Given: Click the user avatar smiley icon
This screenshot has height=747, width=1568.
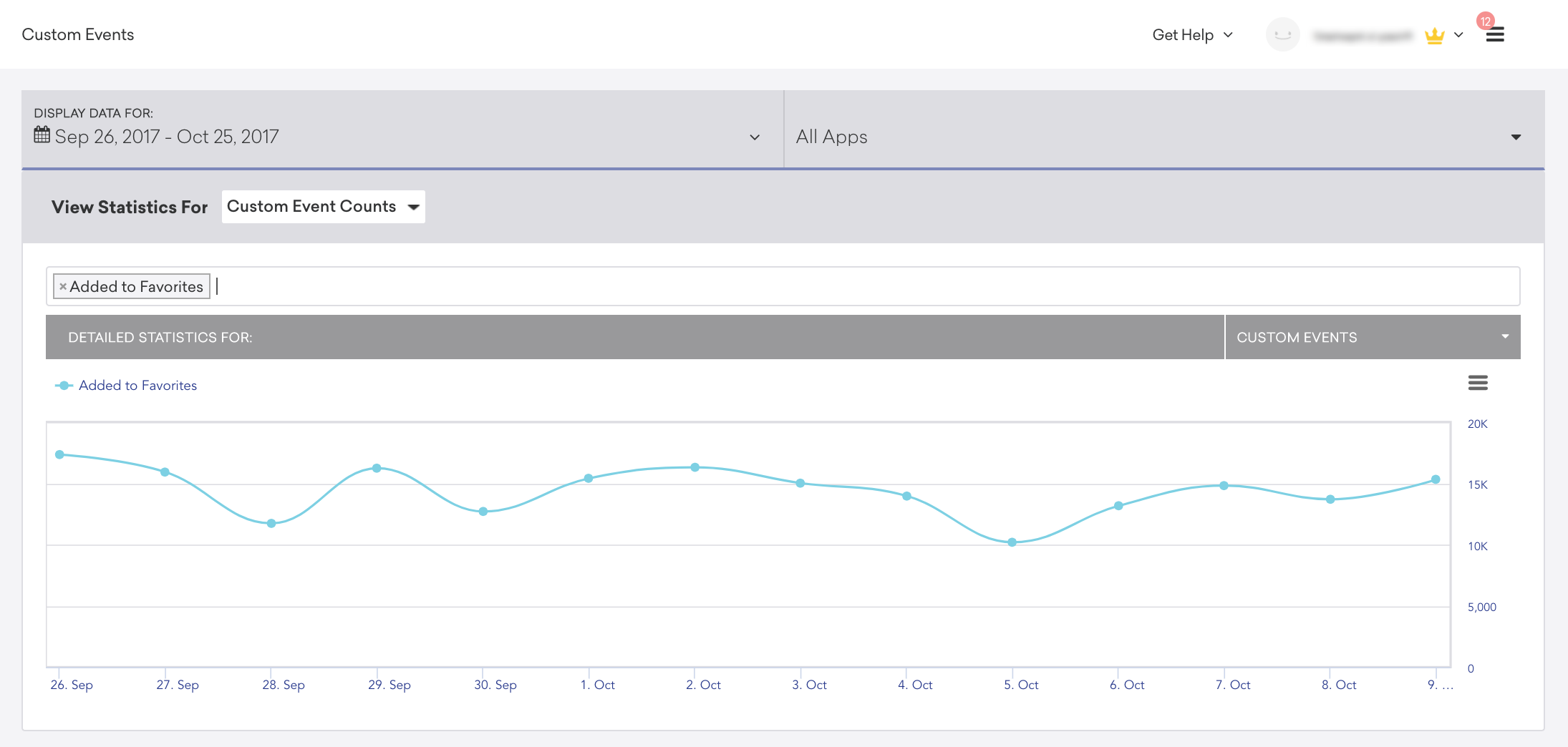Looking at the screenshot, I should [x=1282, y=34].
